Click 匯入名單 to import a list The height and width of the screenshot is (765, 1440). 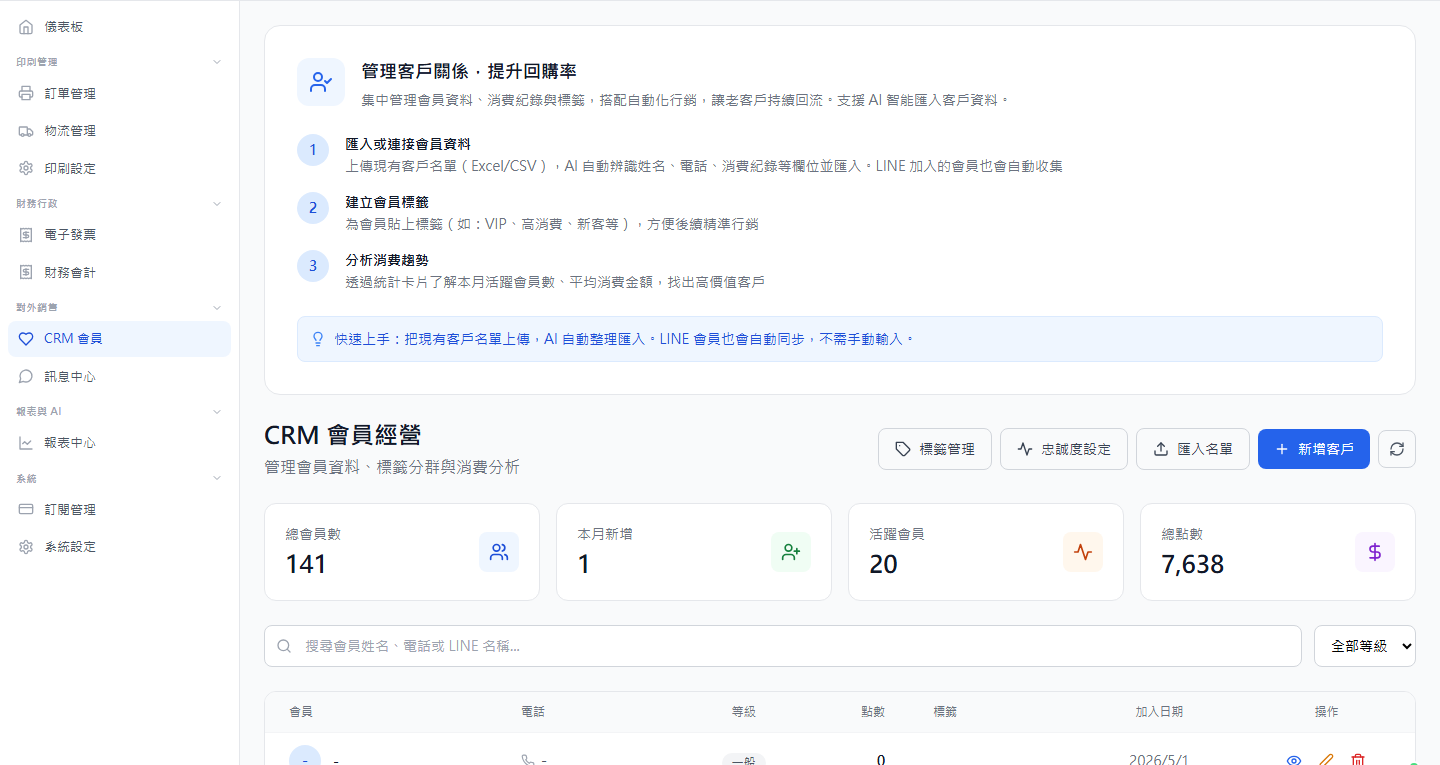1193,449
